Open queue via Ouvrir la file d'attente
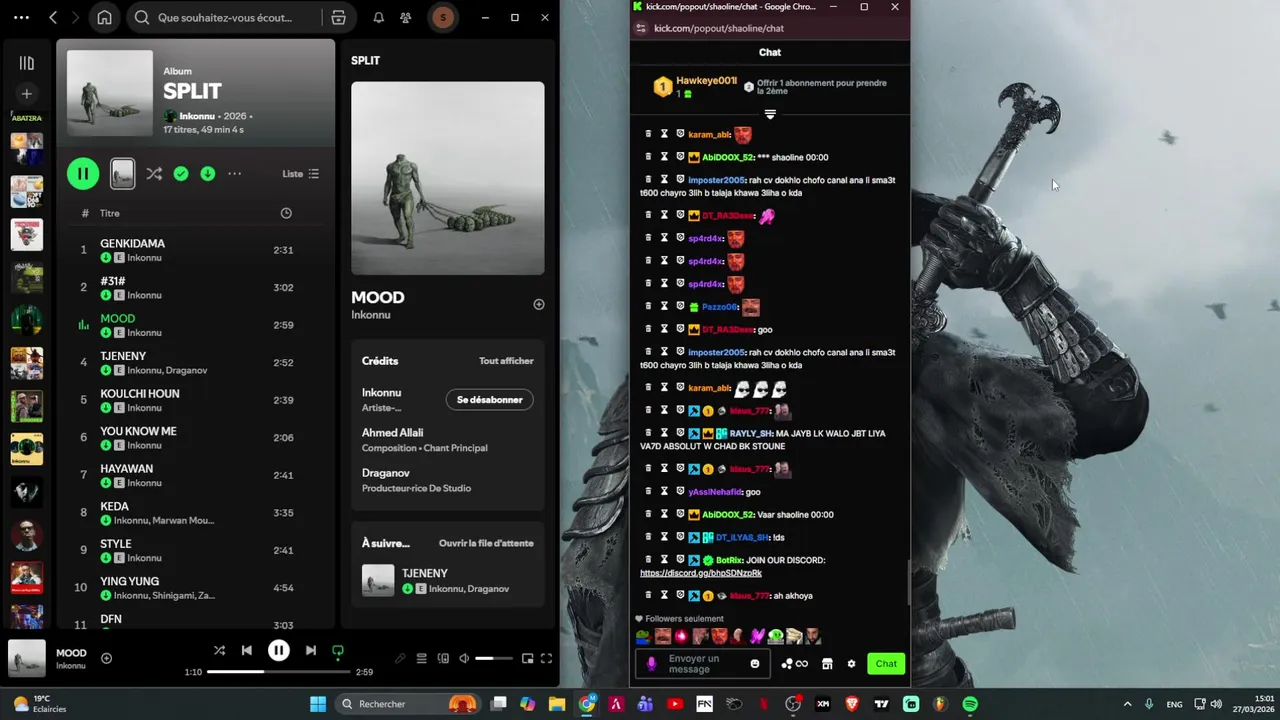The height and width of the screenshot is (720, 1280). [x=486, y=543]
